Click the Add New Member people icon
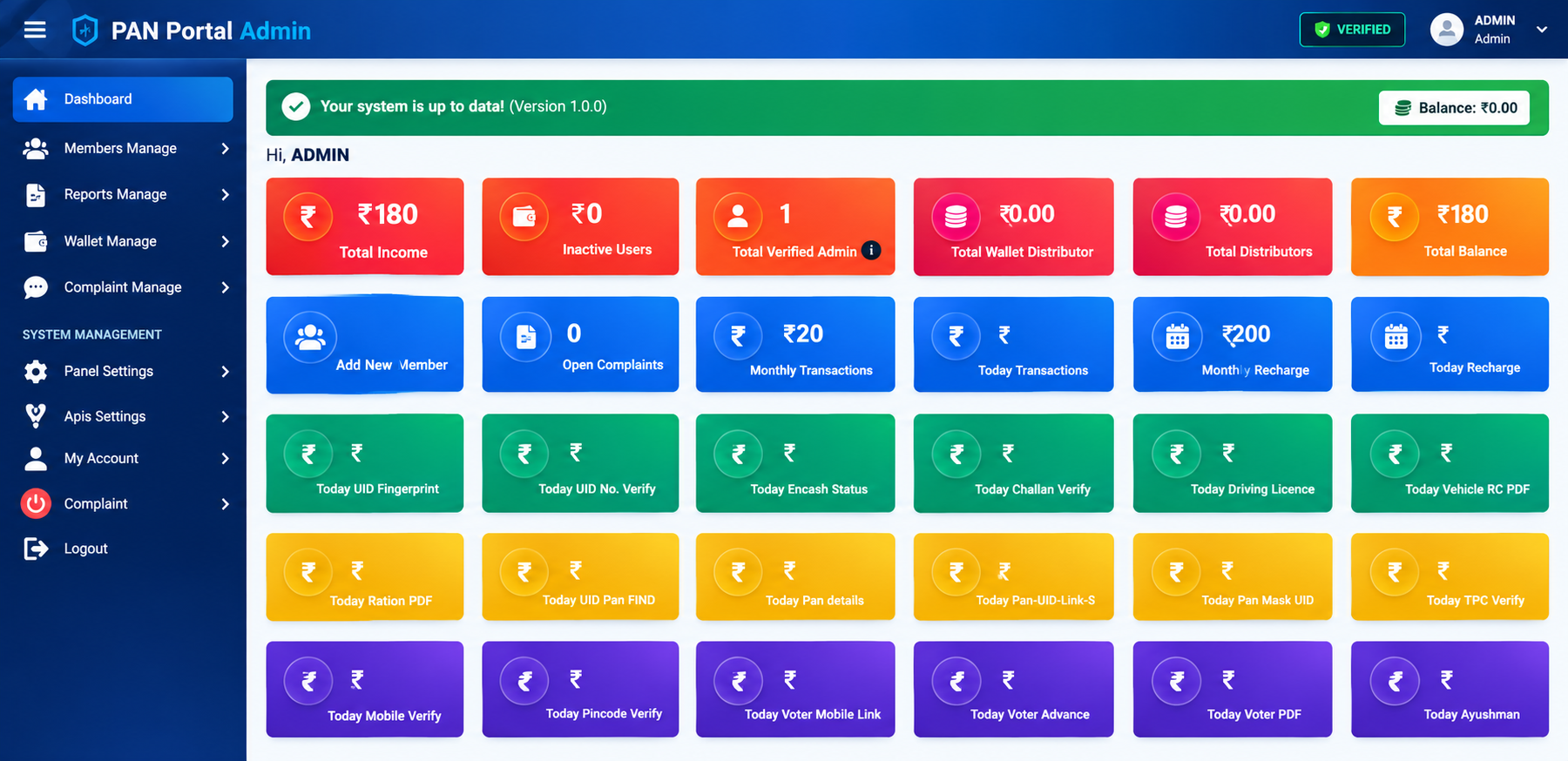The height and width of the screenshot is (761, 1568). pos(310,337)
